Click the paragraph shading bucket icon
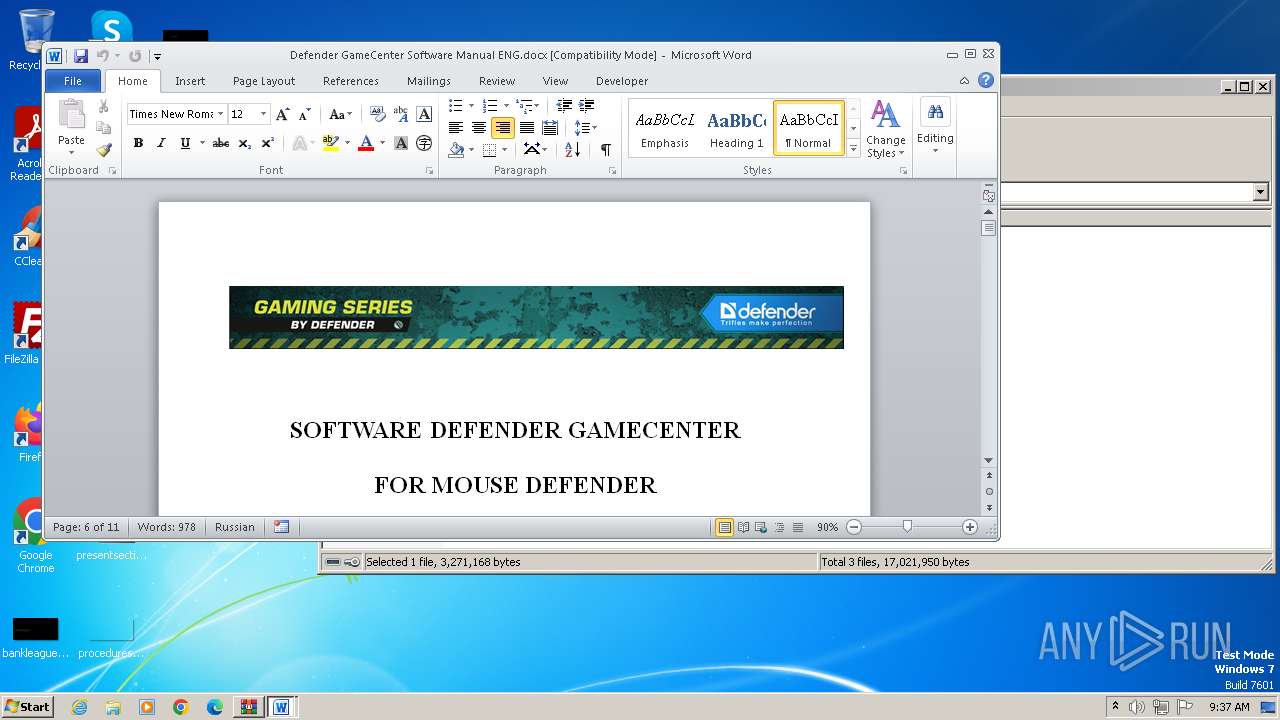Viewport: 1280px width, 720px height. tap(456, 149)
